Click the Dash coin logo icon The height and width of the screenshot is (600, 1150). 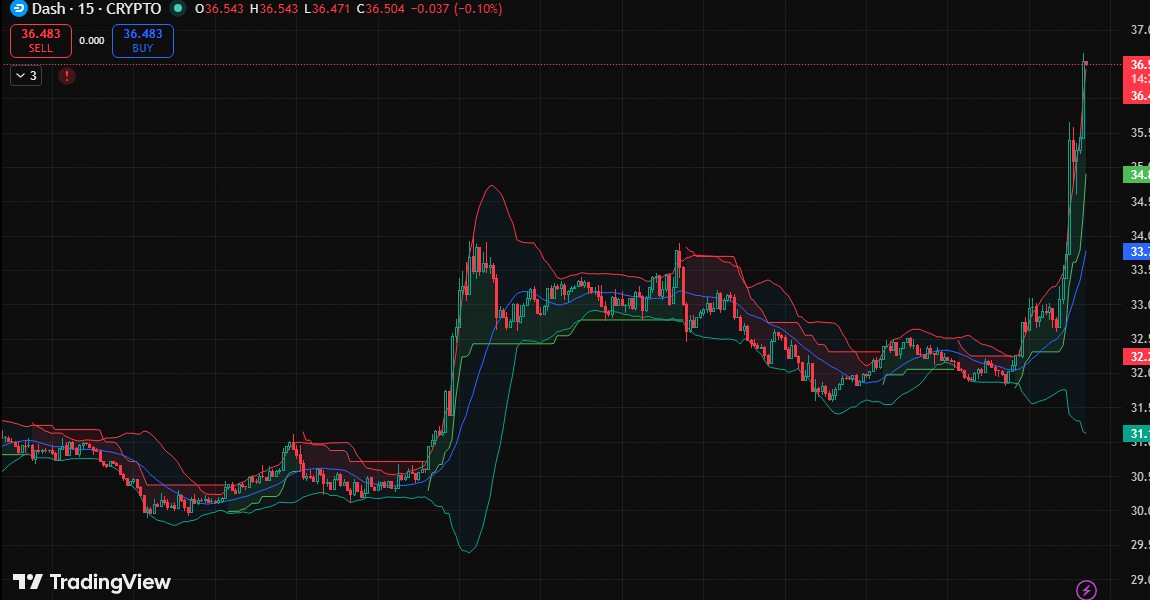point(18,9)
